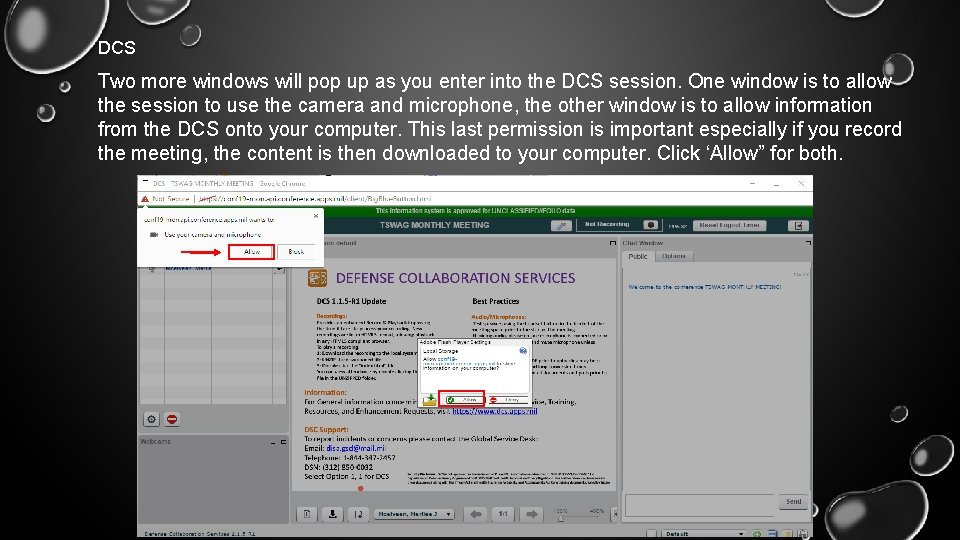
Task: Click the upload presentation icon
Action: [x=307, y=514]
